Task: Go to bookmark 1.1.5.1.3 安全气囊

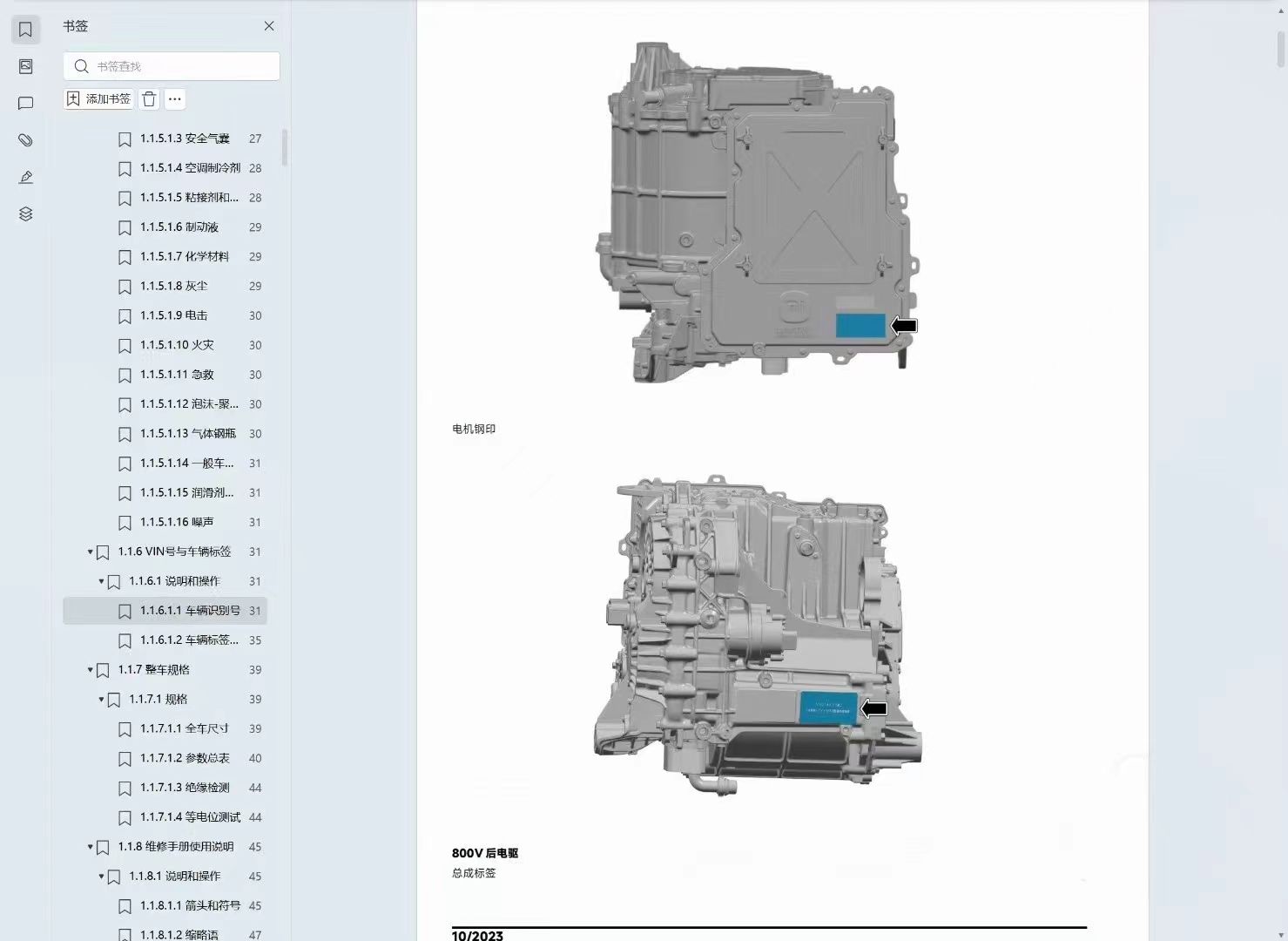Action: click(185, 139)
